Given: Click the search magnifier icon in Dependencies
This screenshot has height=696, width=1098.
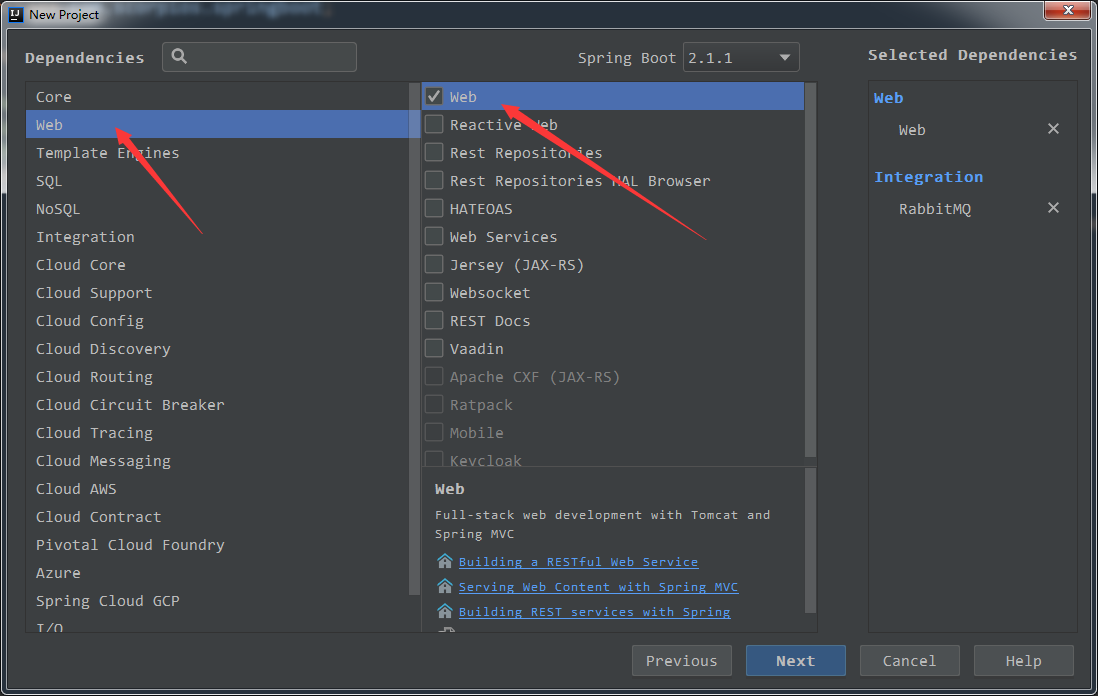Looking at the screenshot, I should tap(179, 57).
